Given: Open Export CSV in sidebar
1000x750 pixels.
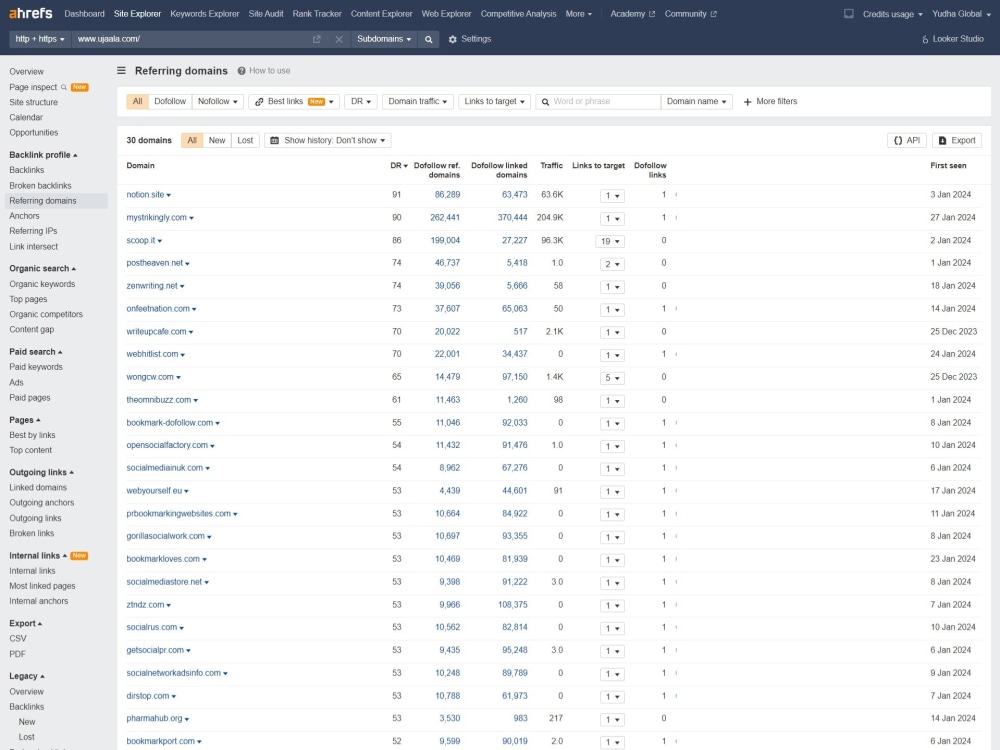Looking at the screenshot, I should [x=18, y=638].
